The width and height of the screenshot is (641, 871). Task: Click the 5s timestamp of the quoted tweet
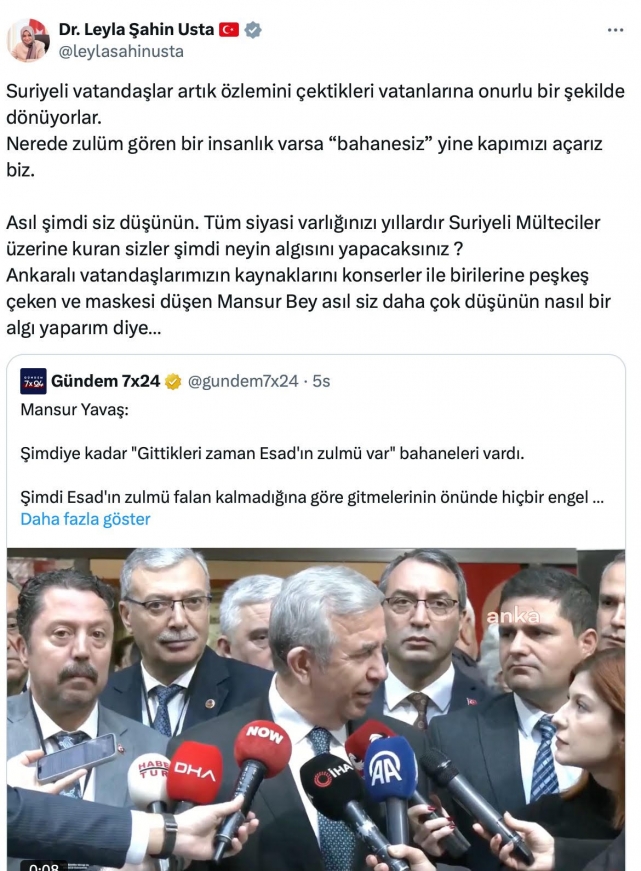point(321,381)
